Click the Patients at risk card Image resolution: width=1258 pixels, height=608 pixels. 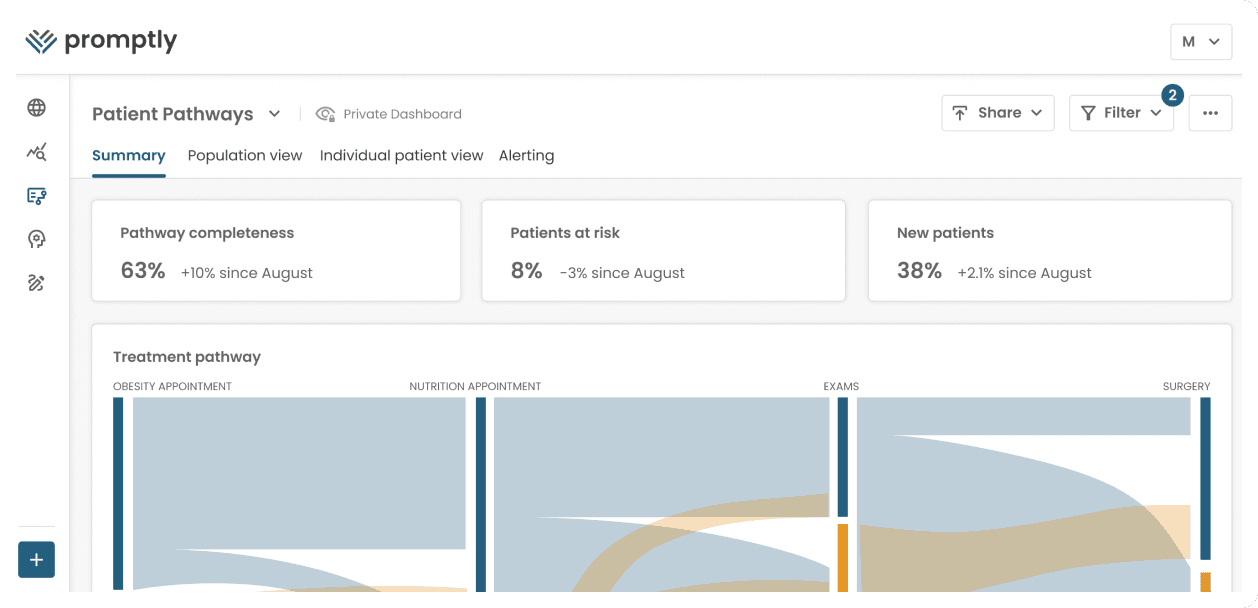click(663, 251)
